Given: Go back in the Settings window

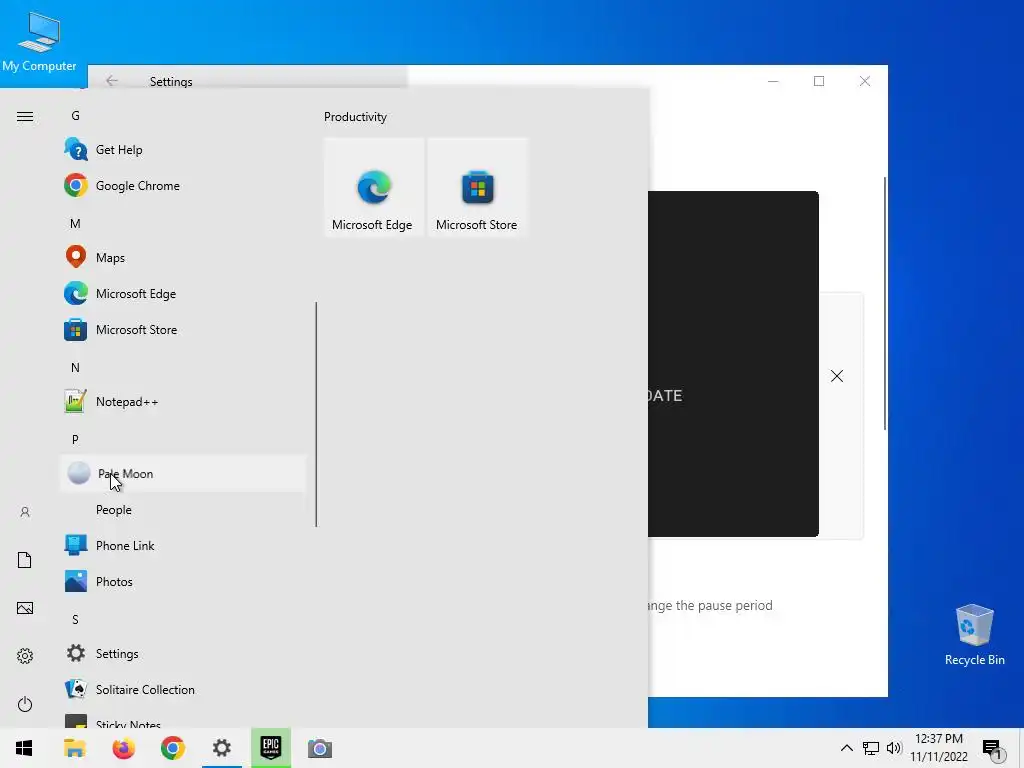Looking at the screenshot, I should coord(112,81).
